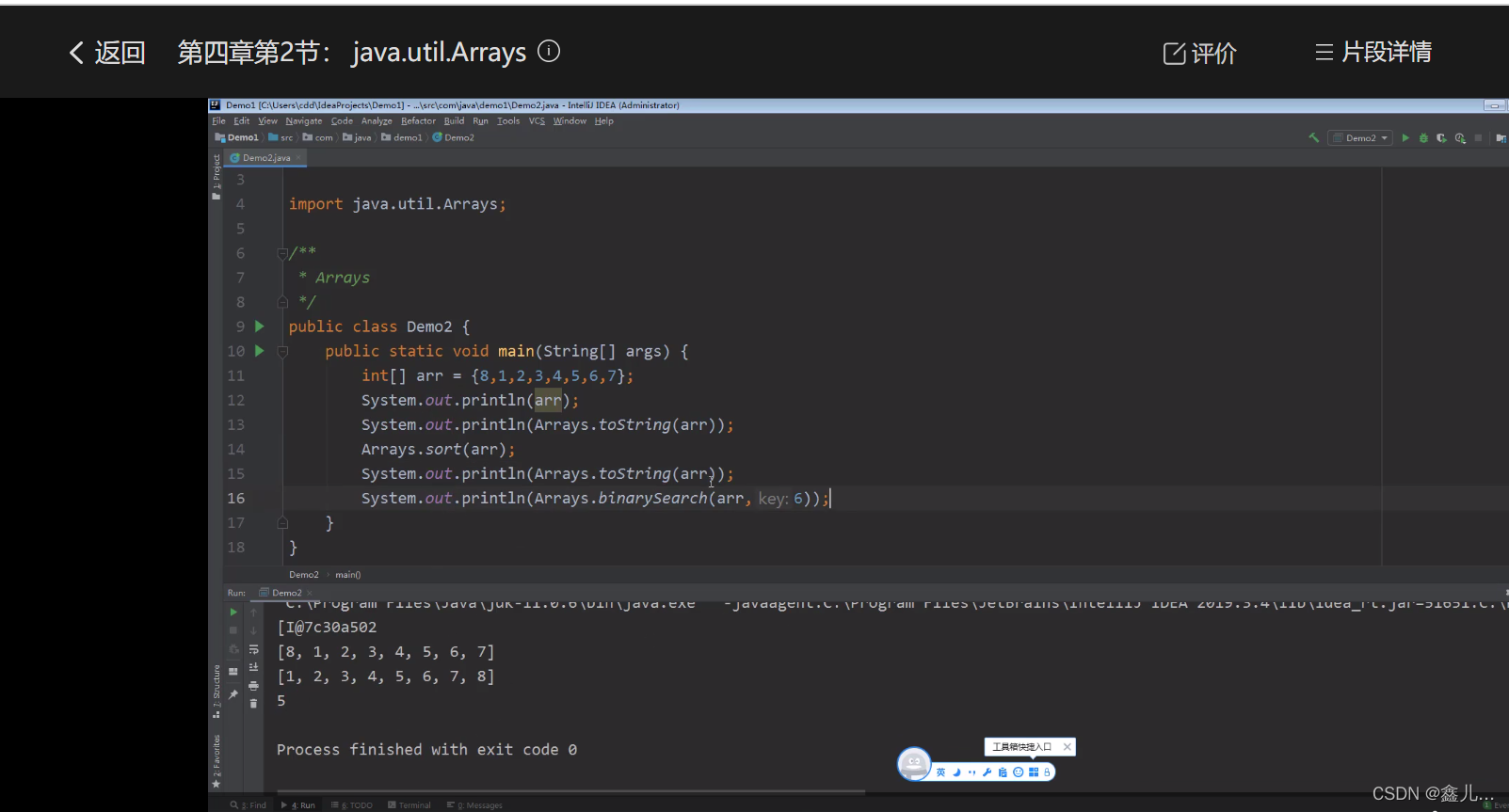The image size is (1509, 812).
Task: Open the Structure tool window from the left stripe
Action: (216, 692)
